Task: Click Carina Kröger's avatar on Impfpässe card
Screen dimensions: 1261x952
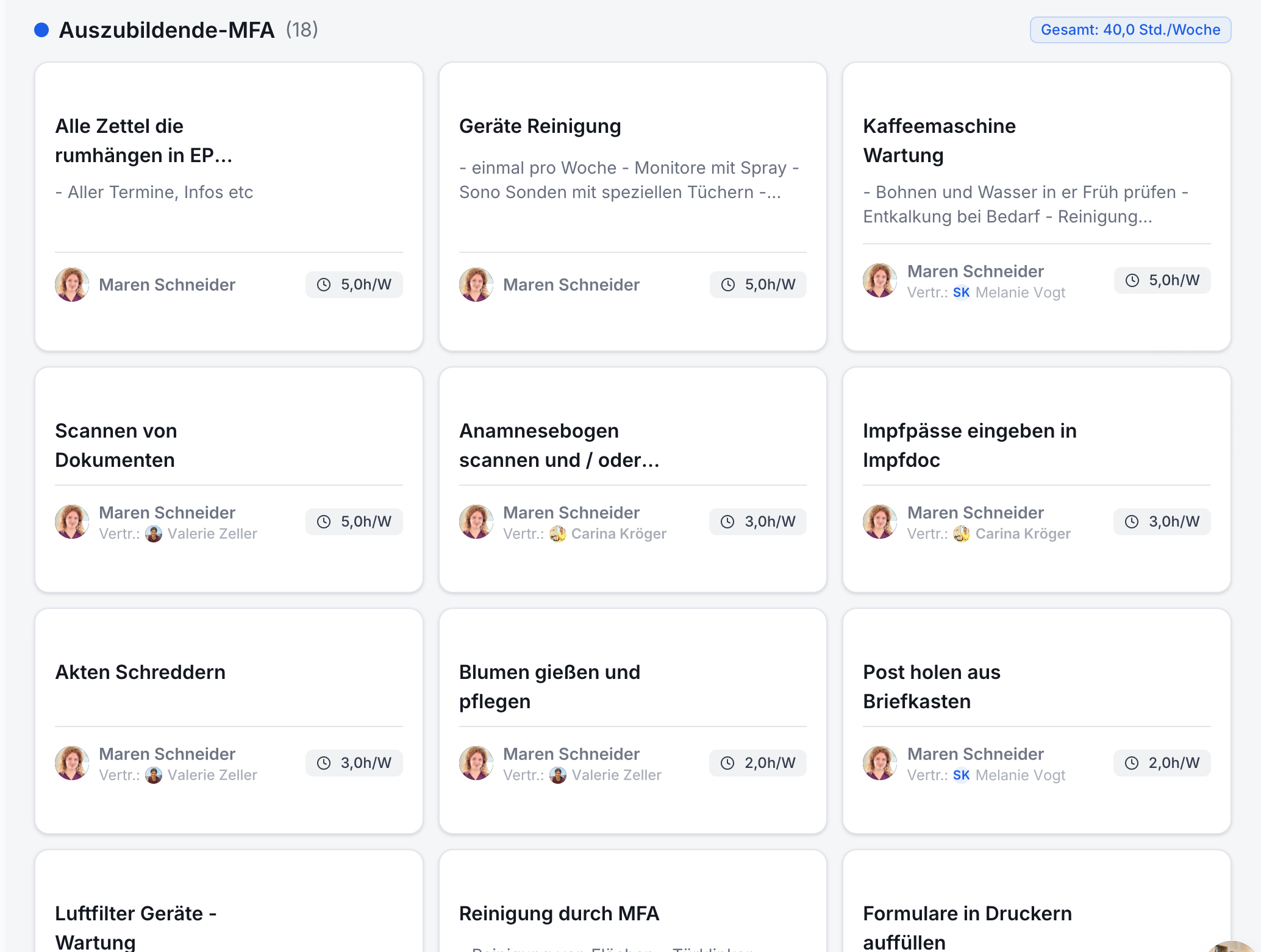Action: [x=962, y=534]
